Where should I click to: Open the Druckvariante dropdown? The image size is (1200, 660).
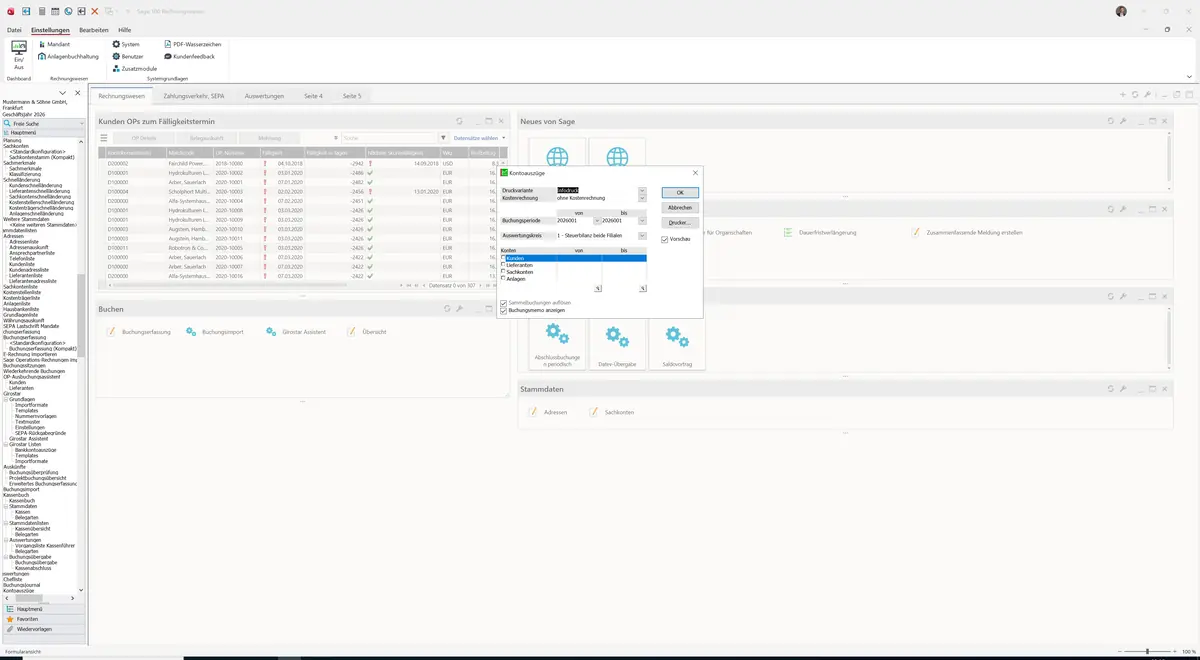click(x=642, y=190)
